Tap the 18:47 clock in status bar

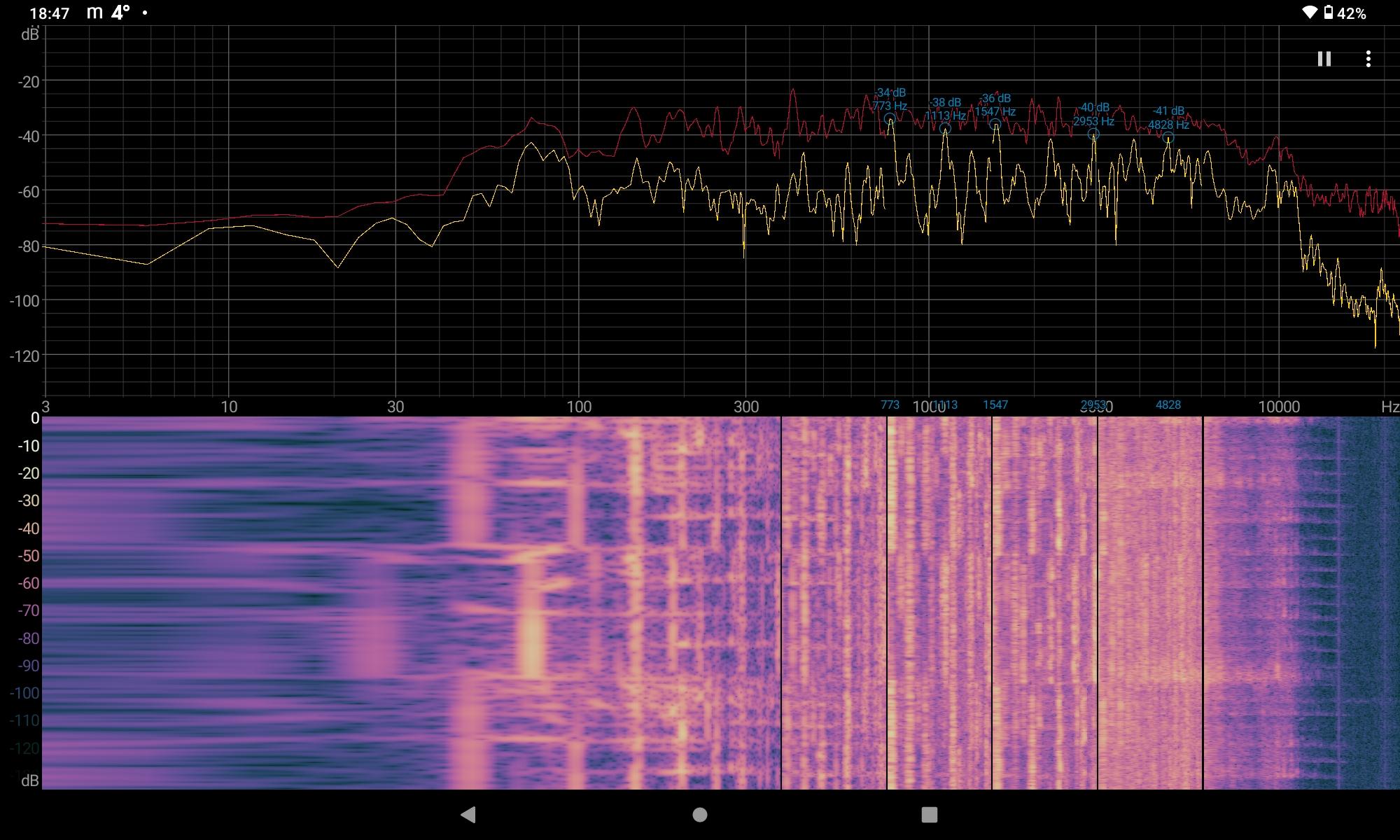50,13
